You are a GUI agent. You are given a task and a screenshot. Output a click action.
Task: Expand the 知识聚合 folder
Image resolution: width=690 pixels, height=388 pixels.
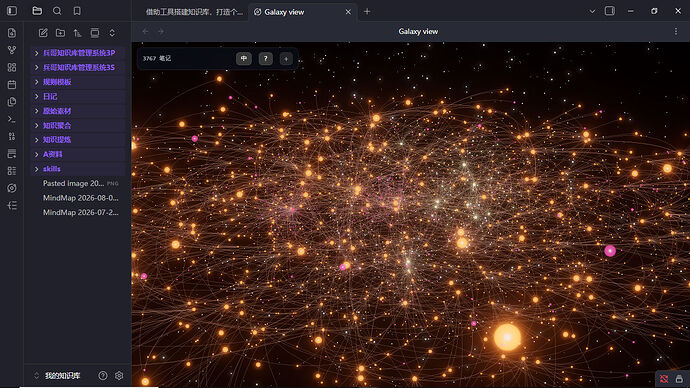77,125
